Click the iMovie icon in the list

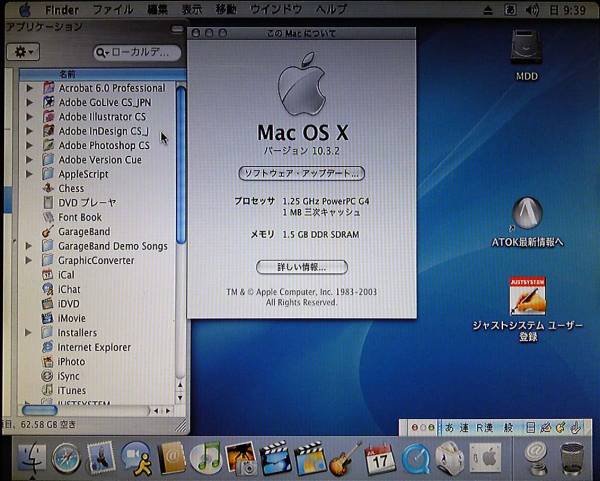click(x=47, y=318)
